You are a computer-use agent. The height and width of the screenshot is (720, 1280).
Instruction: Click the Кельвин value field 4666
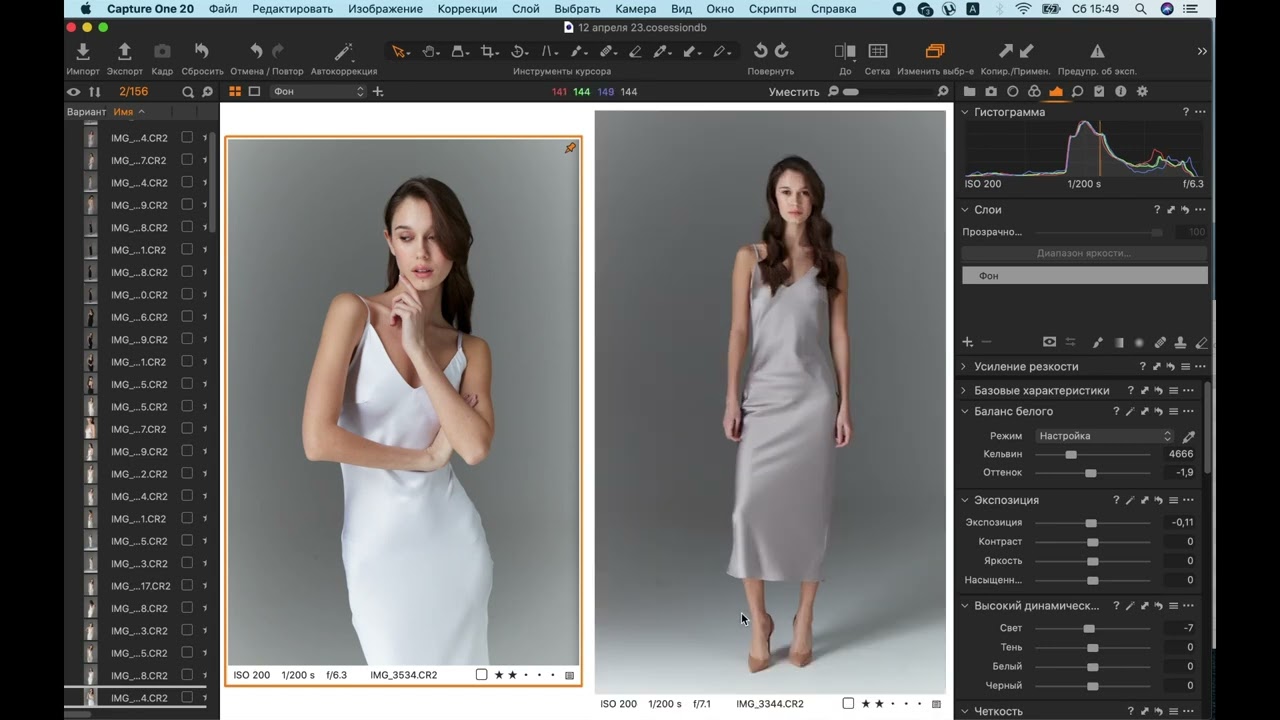[1181, 454]
